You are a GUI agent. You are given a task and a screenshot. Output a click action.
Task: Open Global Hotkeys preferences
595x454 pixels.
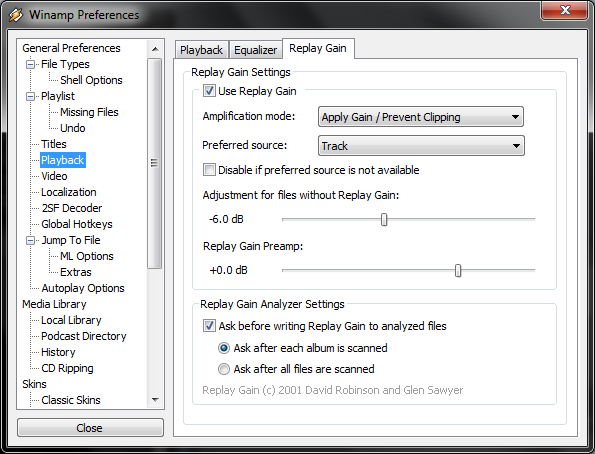tap(77, 224)
